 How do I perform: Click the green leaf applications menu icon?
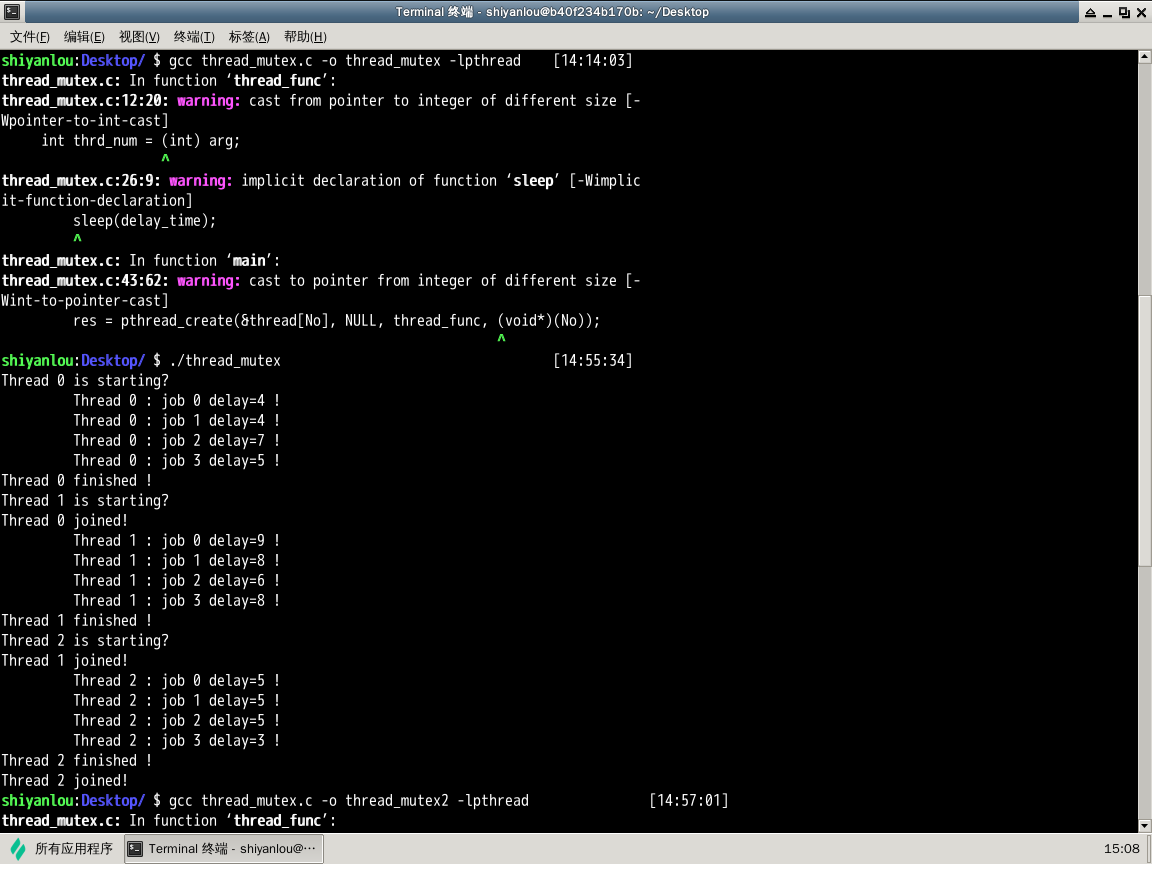(x=18, y=849)
